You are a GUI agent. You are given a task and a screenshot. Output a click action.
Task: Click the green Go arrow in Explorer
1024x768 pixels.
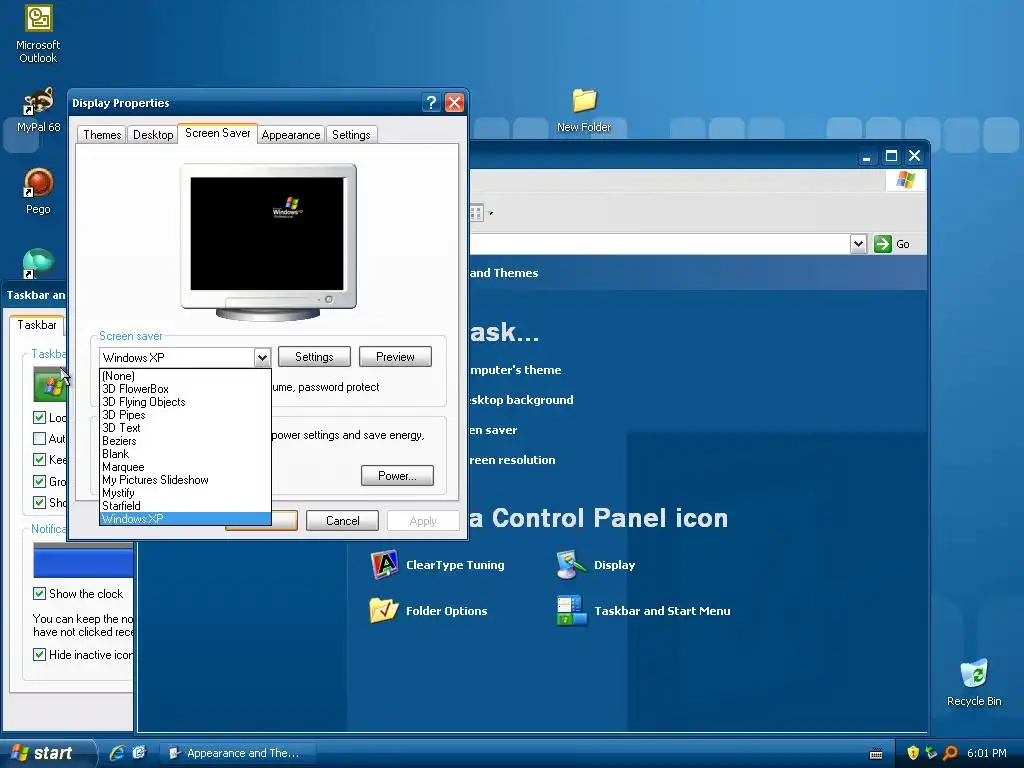883,244
